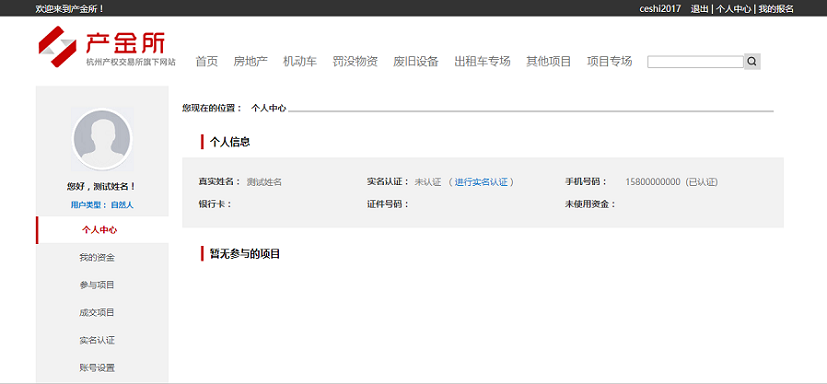Image resolution: width=827 pixels, height=384 pixels.
Task: Click the 您好，测试姓名 greeting
Action: pos(102,186)
